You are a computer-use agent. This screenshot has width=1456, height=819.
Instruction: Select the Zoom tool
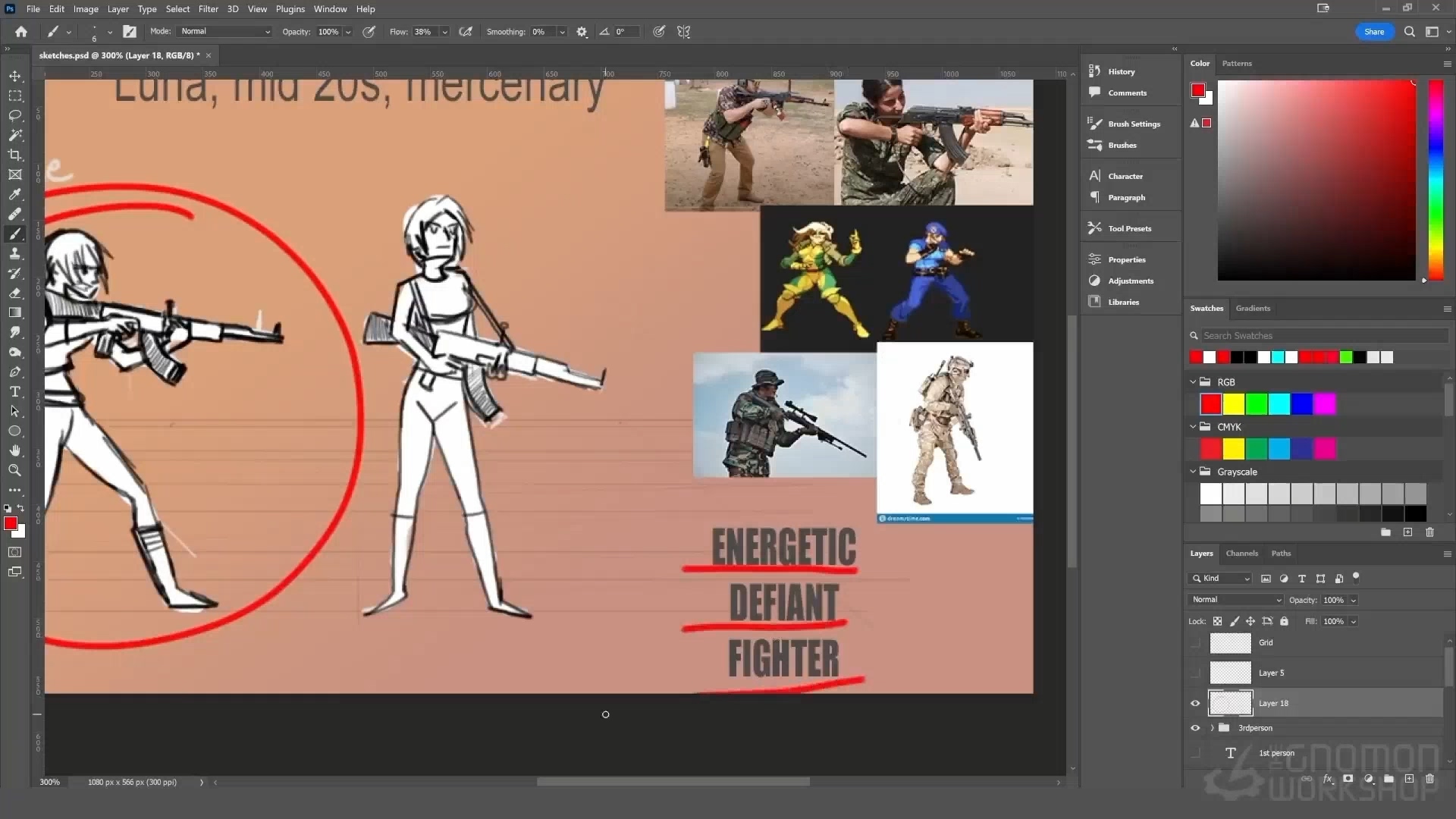(x=14, y=470)
